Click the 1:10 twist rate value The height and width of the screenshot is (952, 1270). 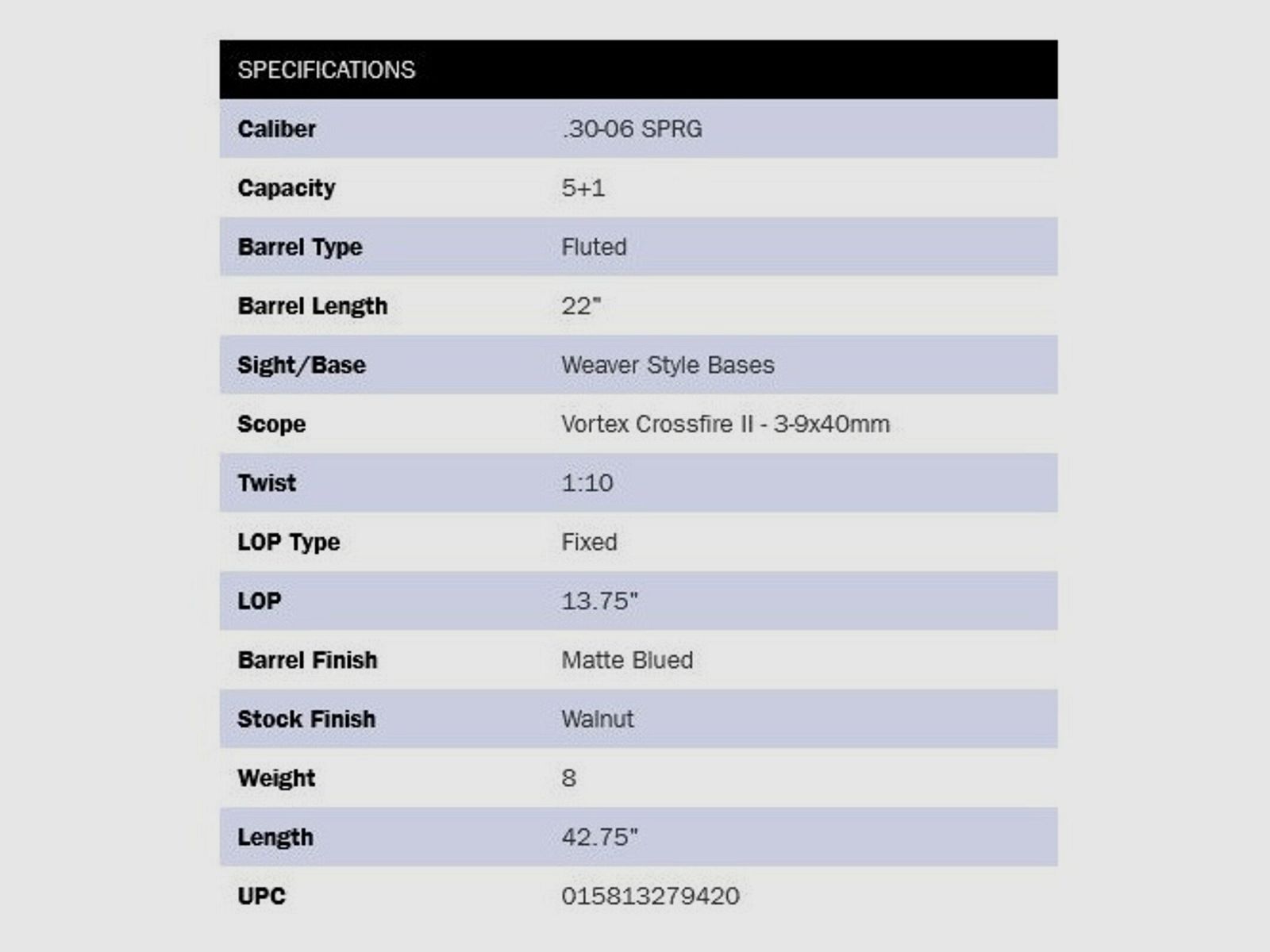tap(587, 483)
